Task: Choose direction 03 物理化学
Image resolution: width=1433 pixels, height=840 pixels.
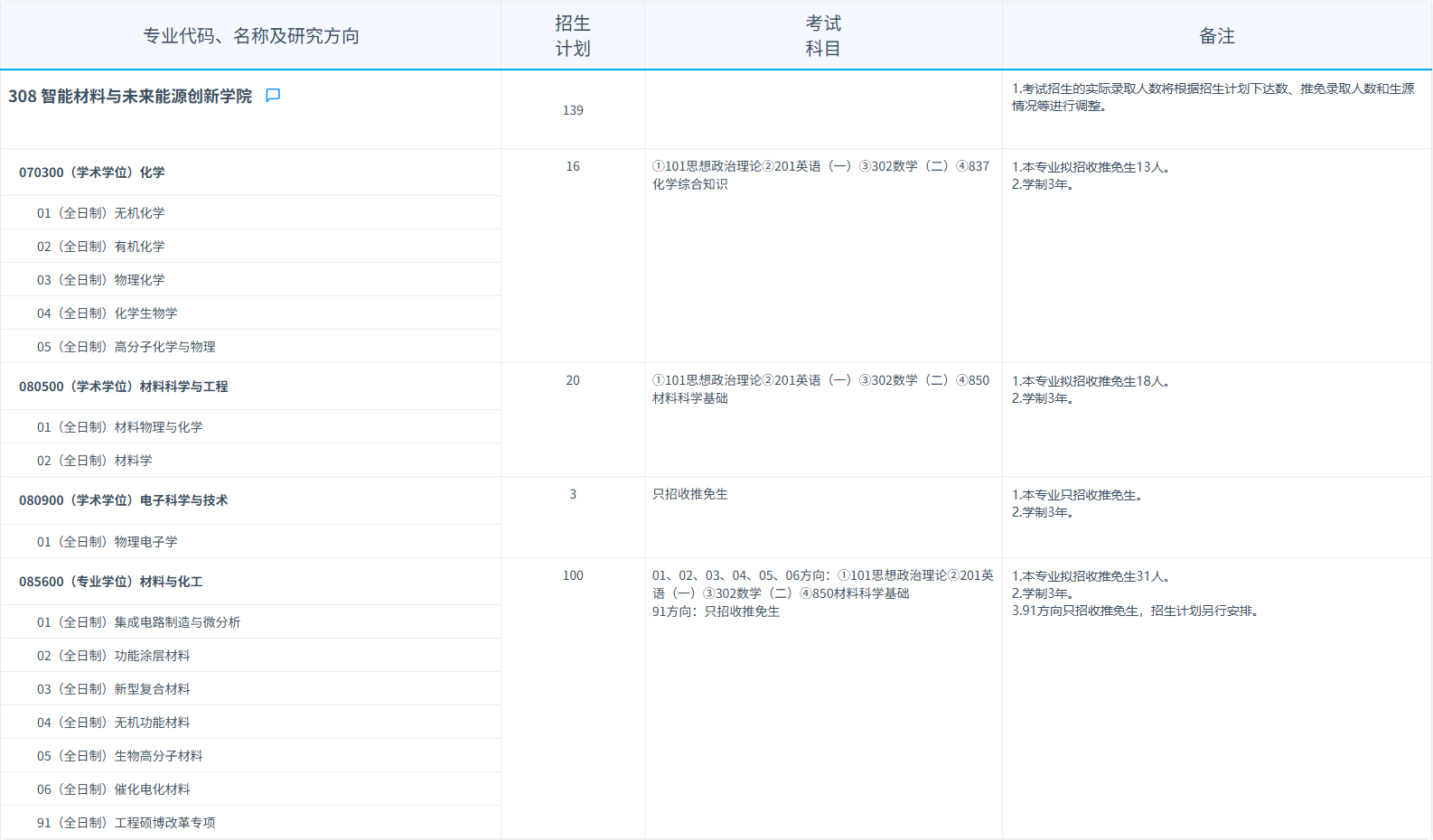Action: click(x=101, y=280)
